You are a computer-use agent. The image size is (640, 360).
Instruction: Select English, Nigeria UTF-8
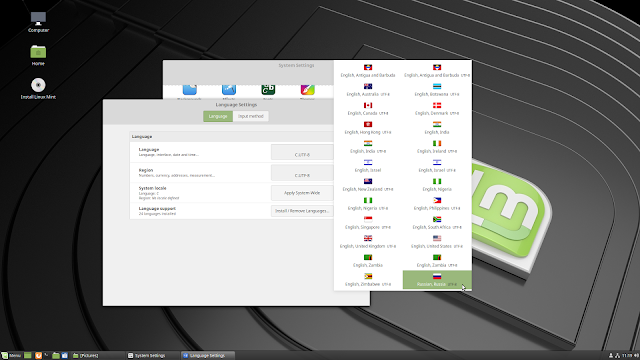tap(368, 204)
